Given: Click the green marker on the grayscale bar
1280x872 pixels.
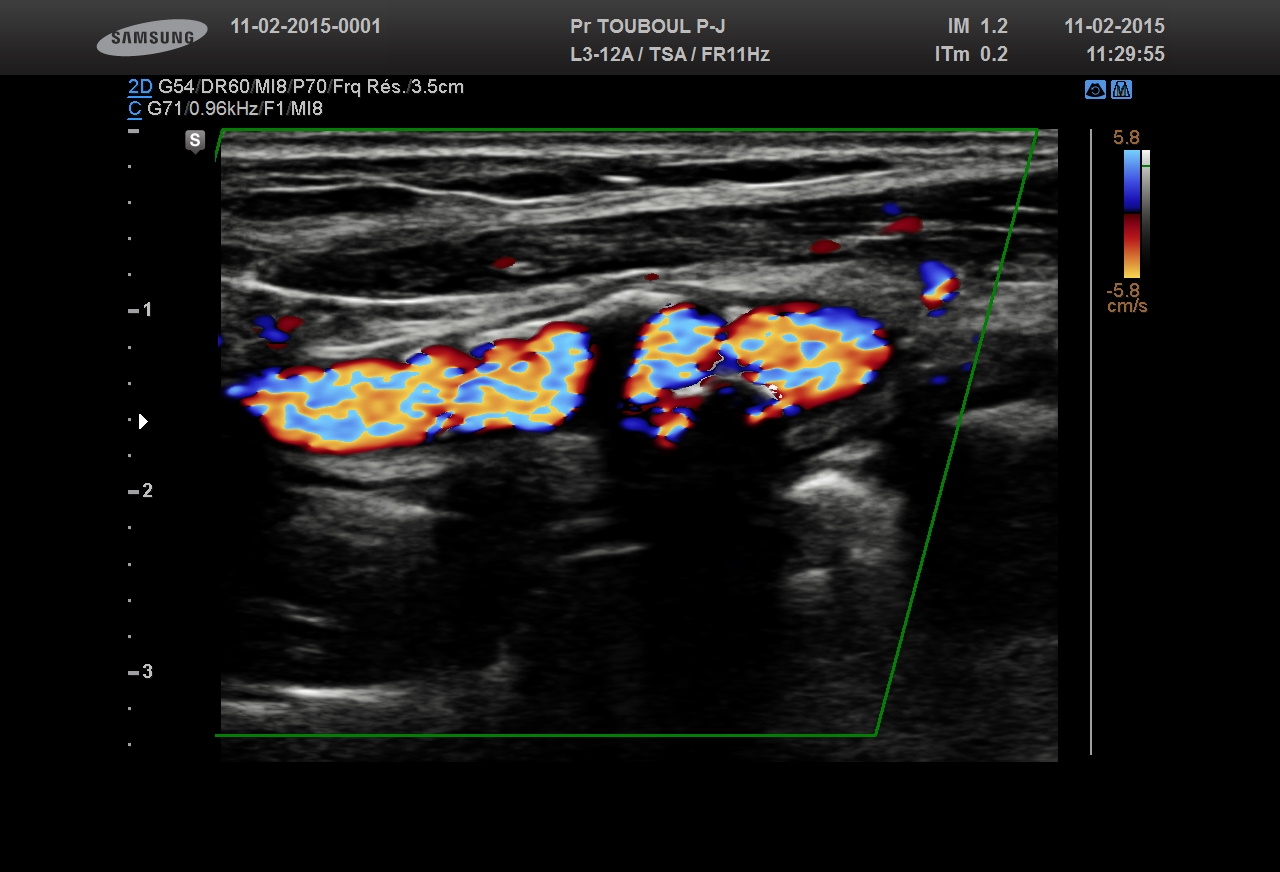Looking at the screenshot, I should 1146,168.
